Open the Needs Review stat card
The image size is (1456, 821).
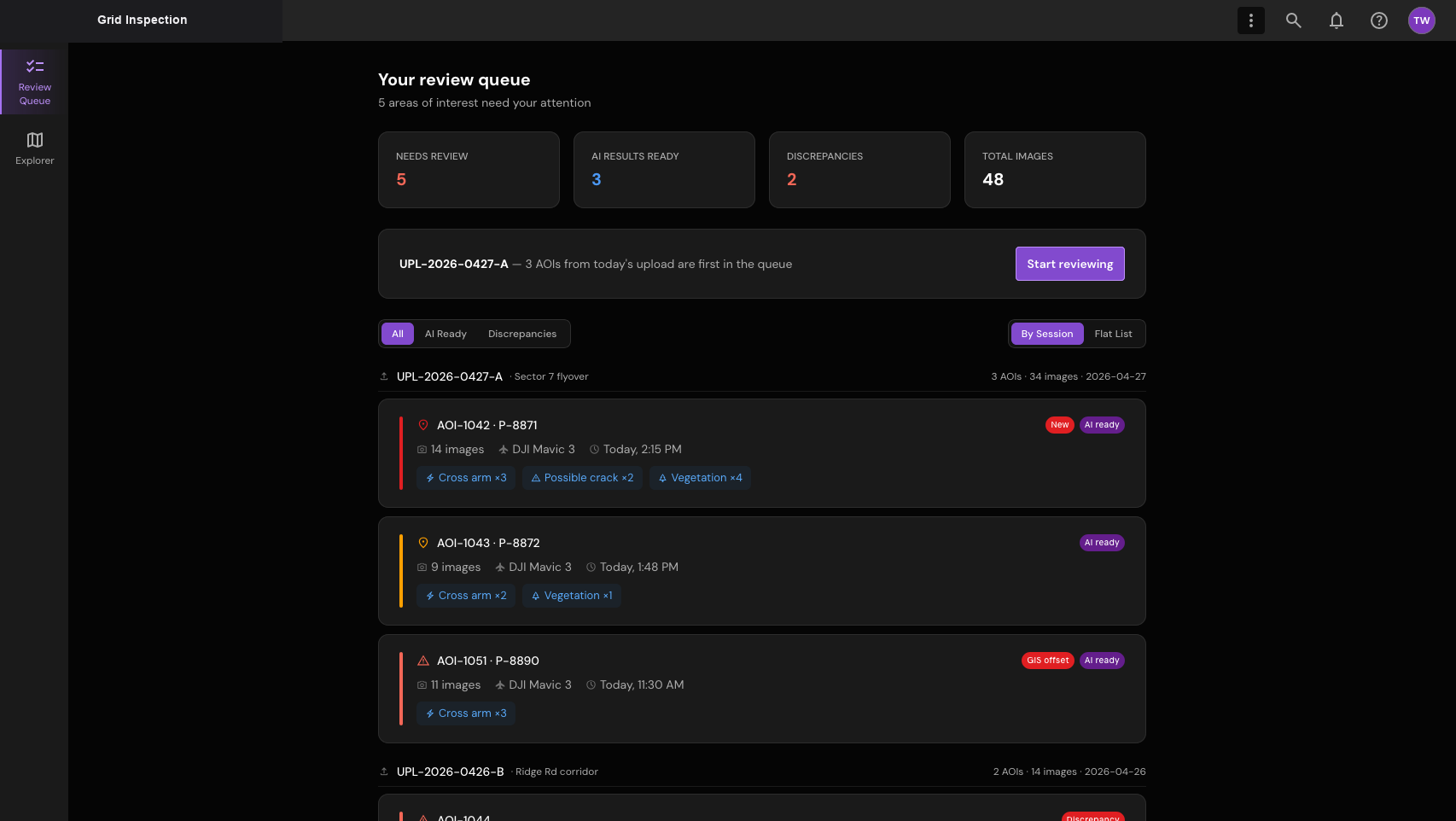click(x=469, y=170)
